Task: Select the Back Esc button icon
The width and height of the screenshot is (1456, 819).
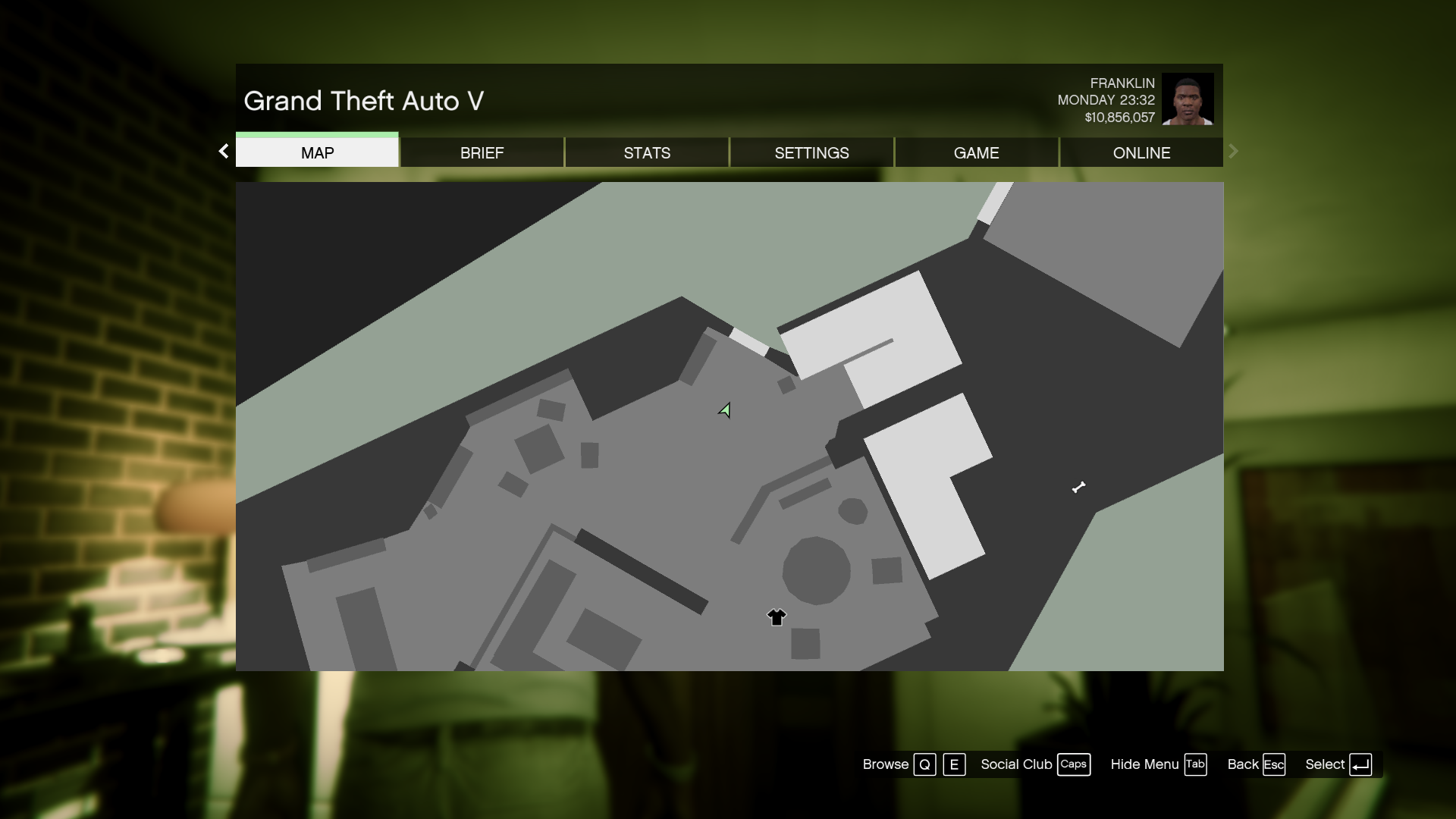Action: click(x=1274, y=764)
